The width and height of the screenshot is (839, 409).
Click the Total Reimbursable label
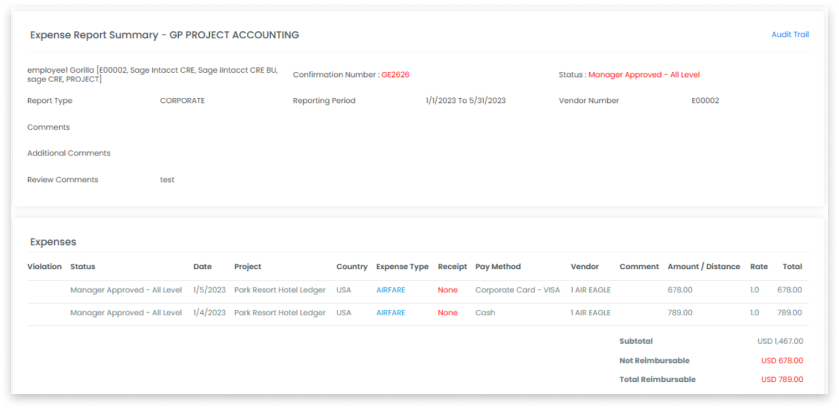[658, 379]
